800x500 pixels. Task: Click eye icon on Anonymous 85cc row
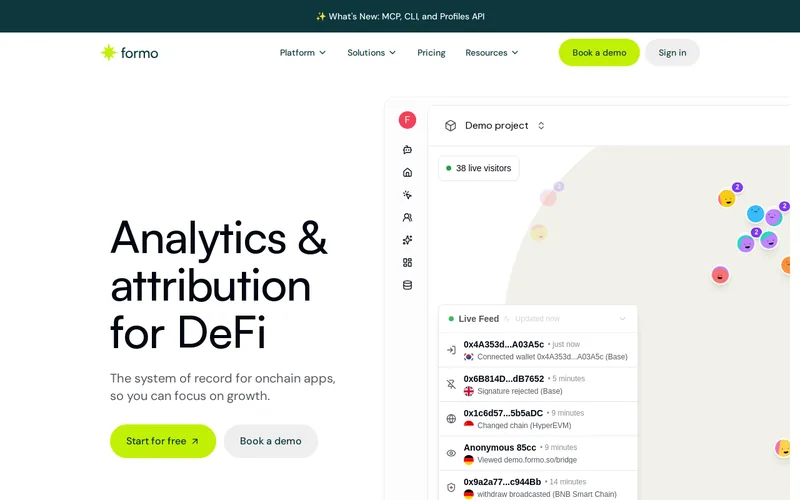tap(451, 453)
